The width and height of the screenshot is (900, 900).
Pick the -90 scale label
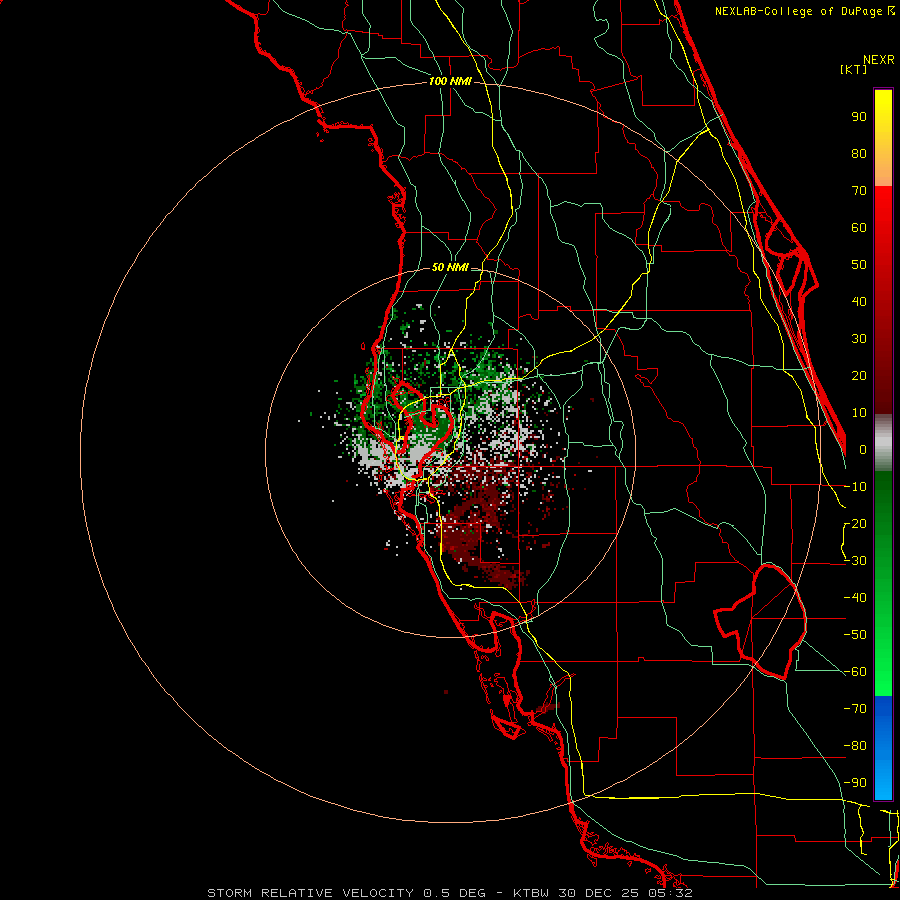point(856,783)
